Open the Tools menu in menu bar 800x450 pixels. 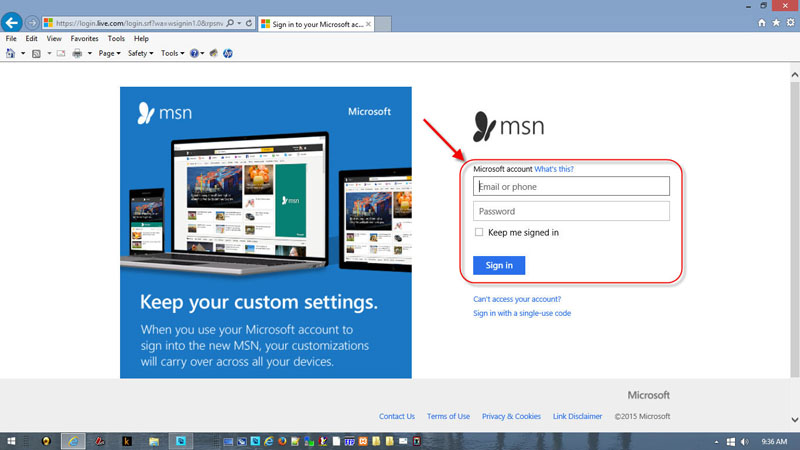[116, 38]
